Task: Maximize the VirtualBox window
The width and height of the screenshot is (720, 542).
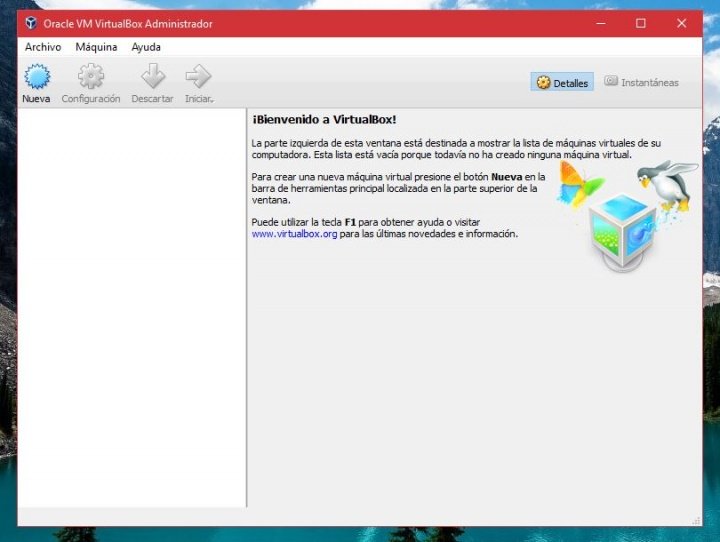Action: pyautogui.click(x=641, y=23)
